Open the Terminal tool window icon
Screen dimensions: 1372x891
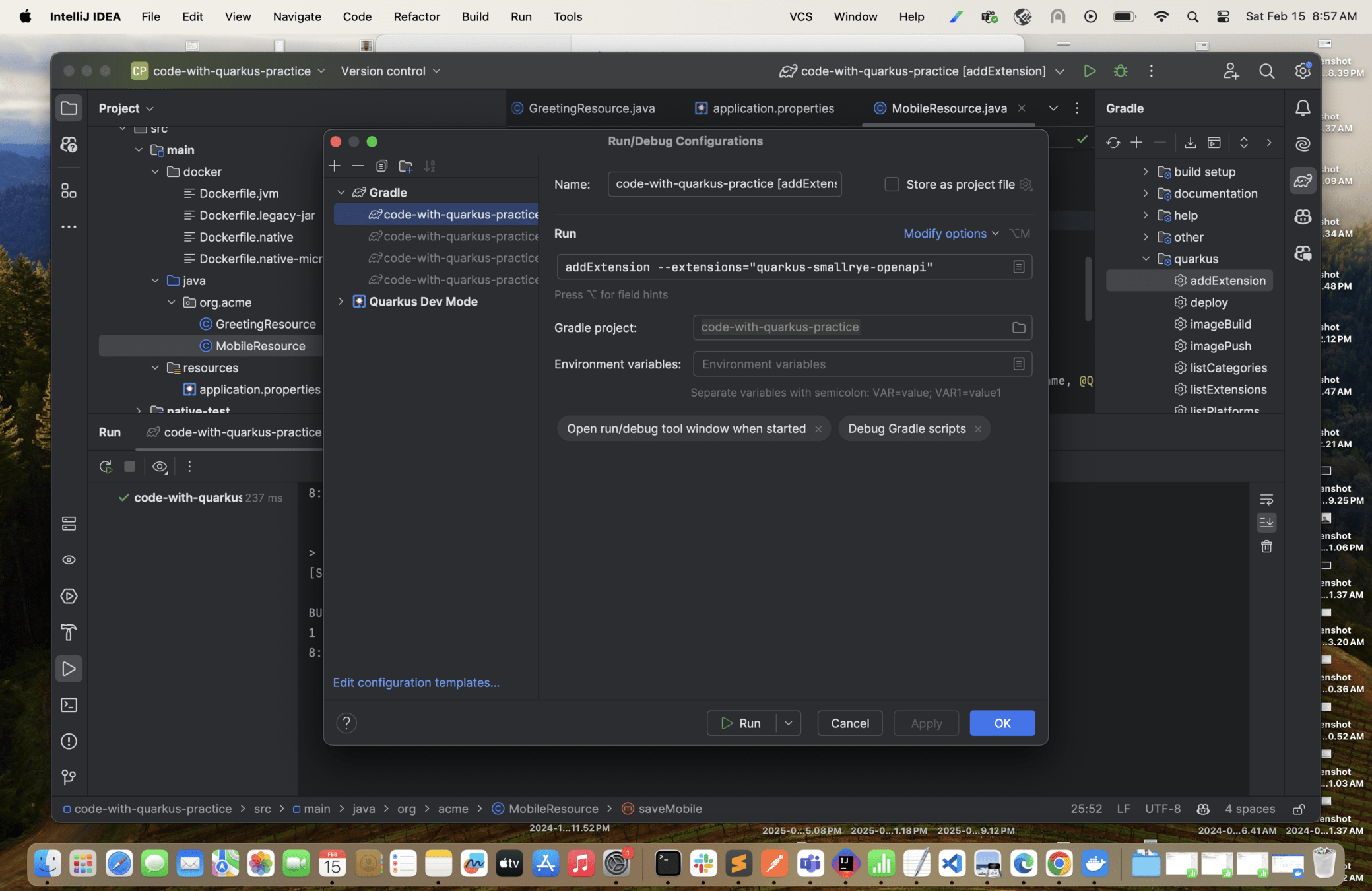click(69, 706)
